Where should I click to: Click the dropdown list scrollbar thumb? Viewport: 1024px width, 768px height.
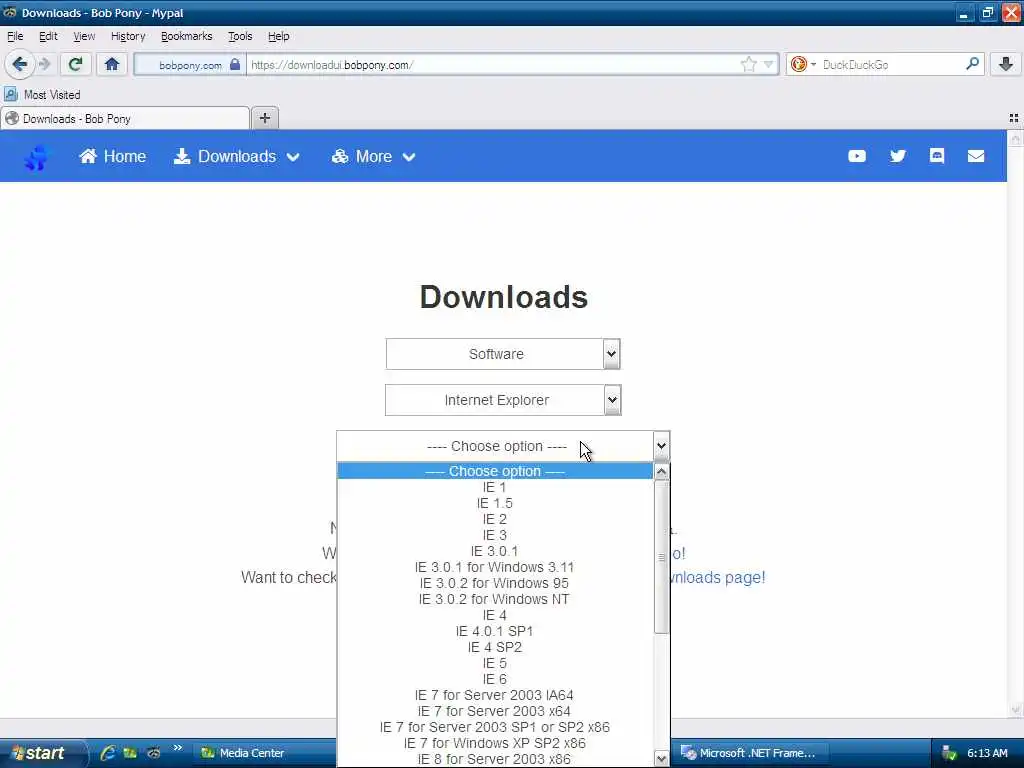(662, 557)
